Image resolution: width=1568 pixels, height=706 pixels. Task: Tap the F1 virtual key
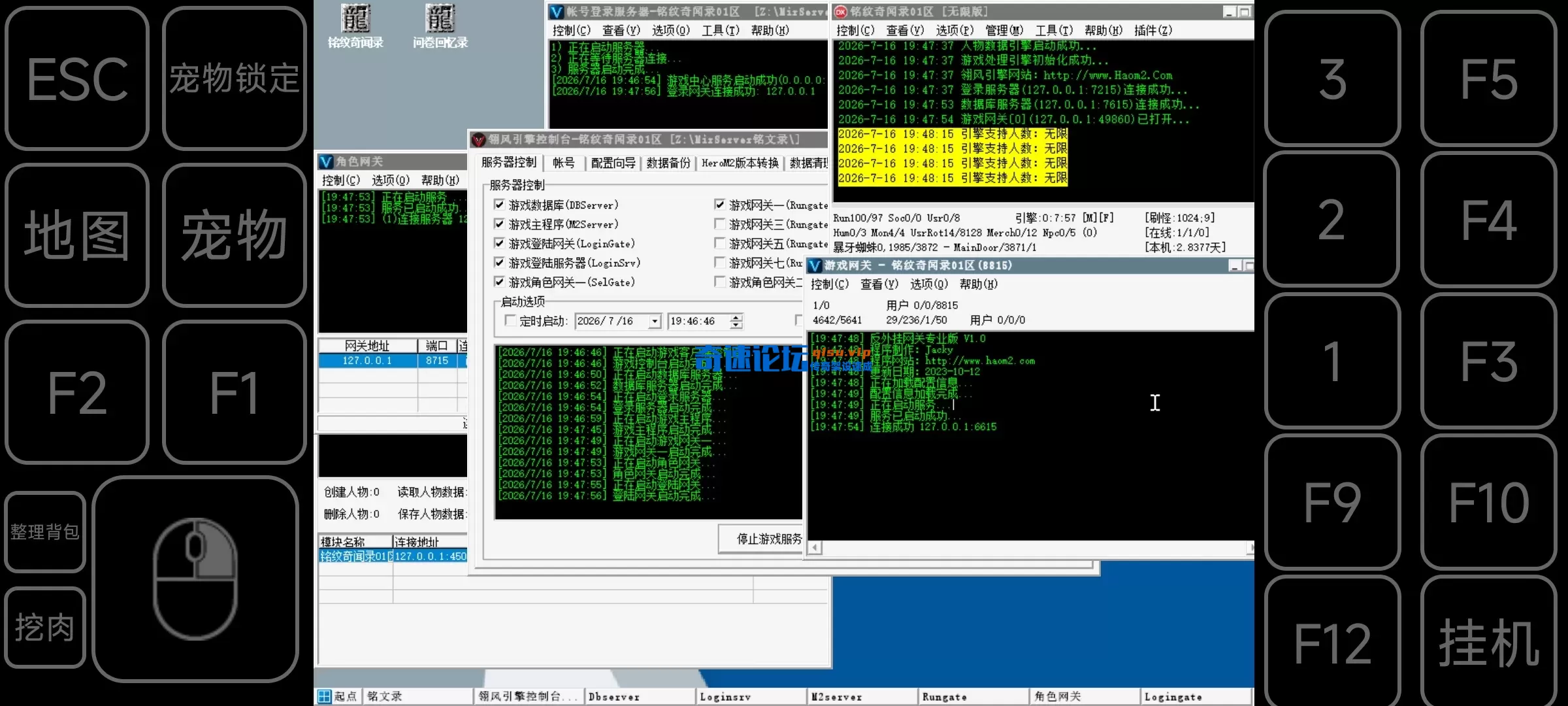[235, 392]
